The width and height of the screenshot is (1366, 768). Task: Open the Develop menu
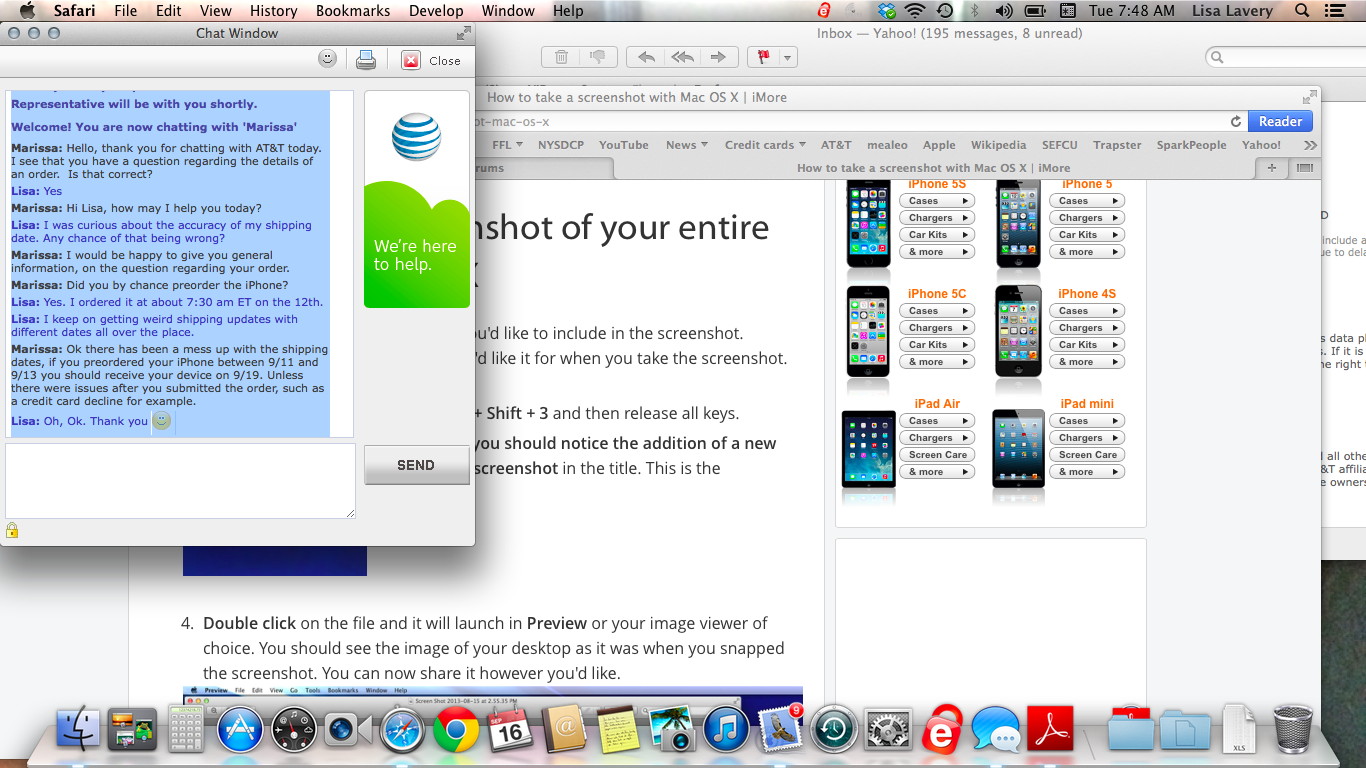click(x=436, y=11)
